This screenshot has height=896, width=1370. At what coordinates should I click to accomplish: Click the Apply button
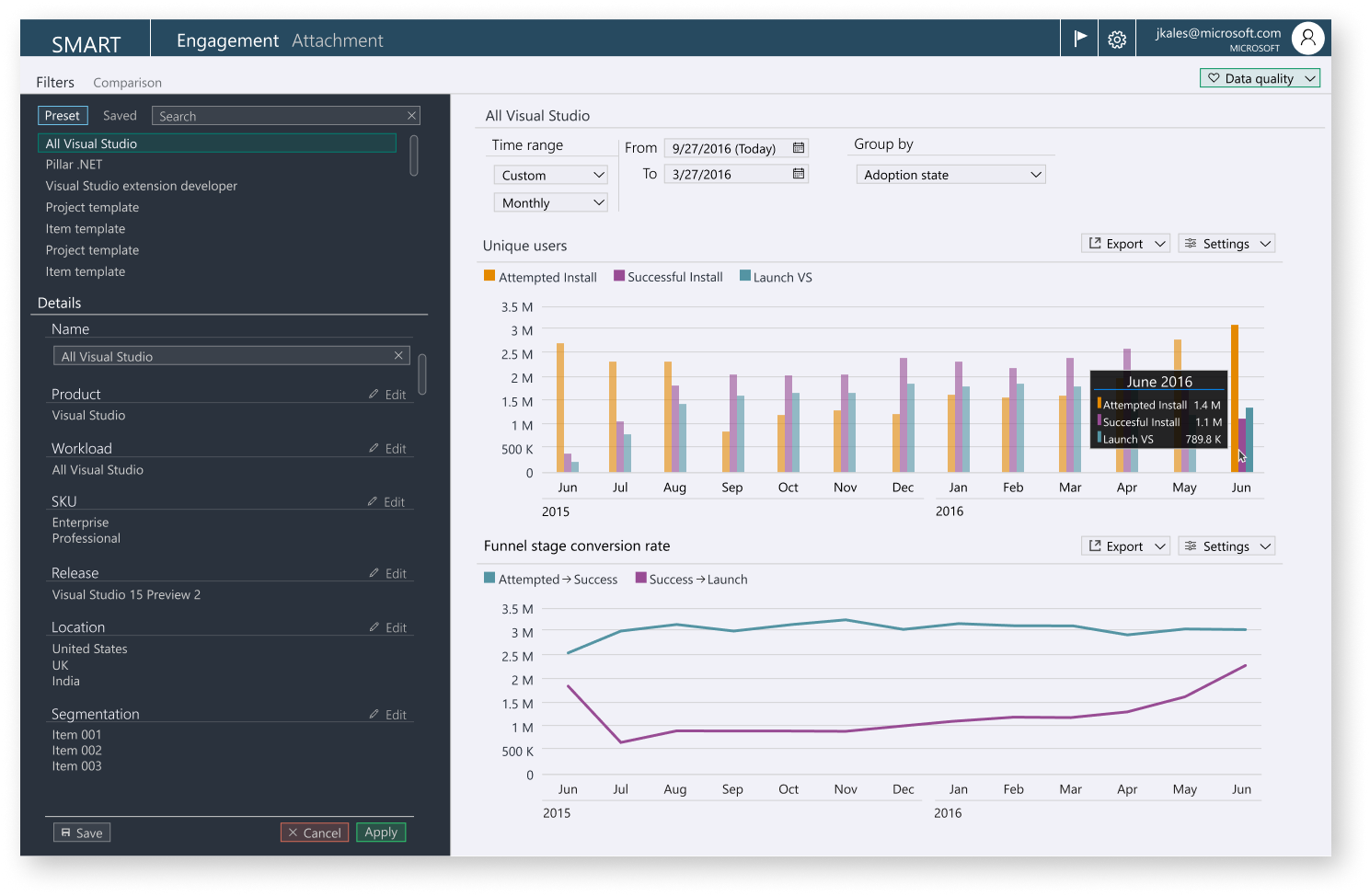381,832
